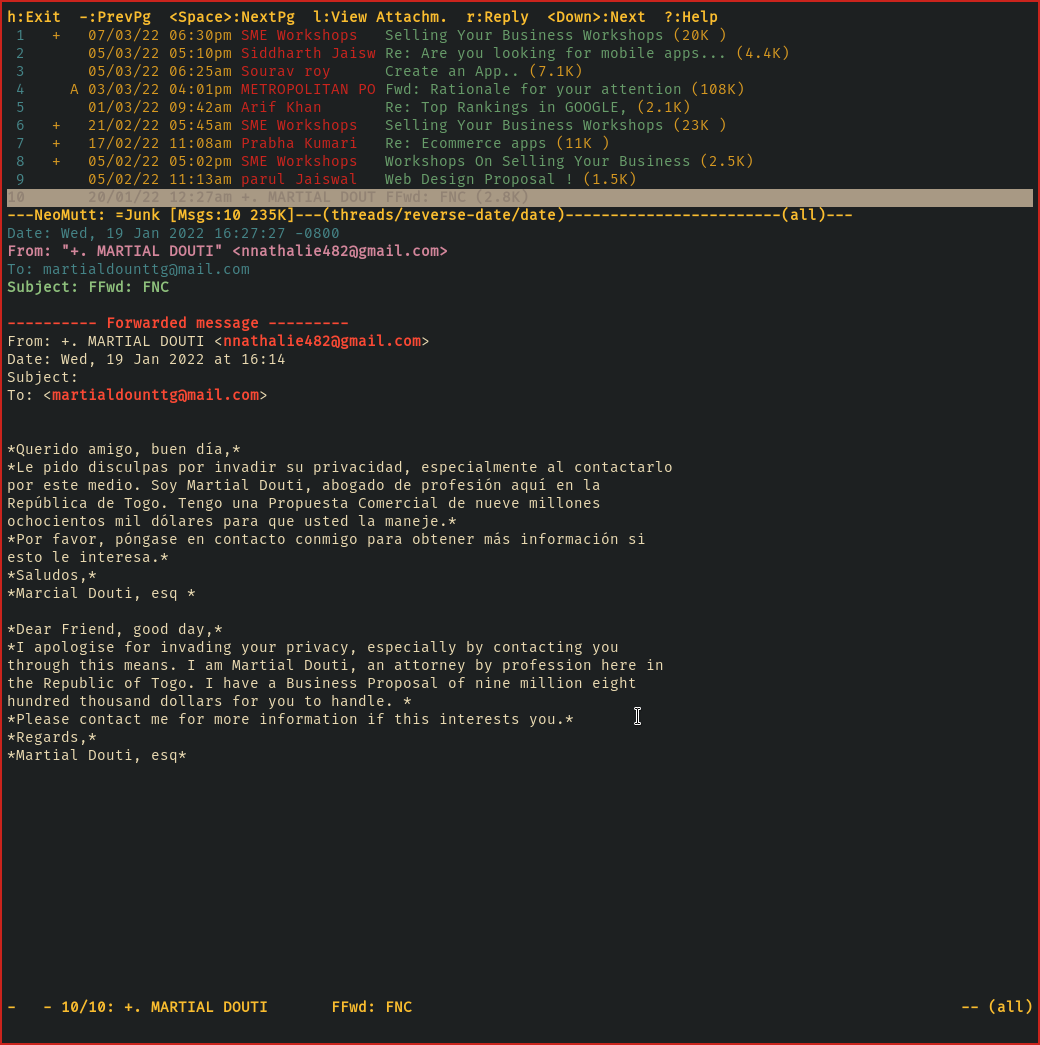The height and width of the screenshot is (1045, 1040).
Task: Click the martialdounttg@mail.com link in forwarded body
Action: (155, 395)
